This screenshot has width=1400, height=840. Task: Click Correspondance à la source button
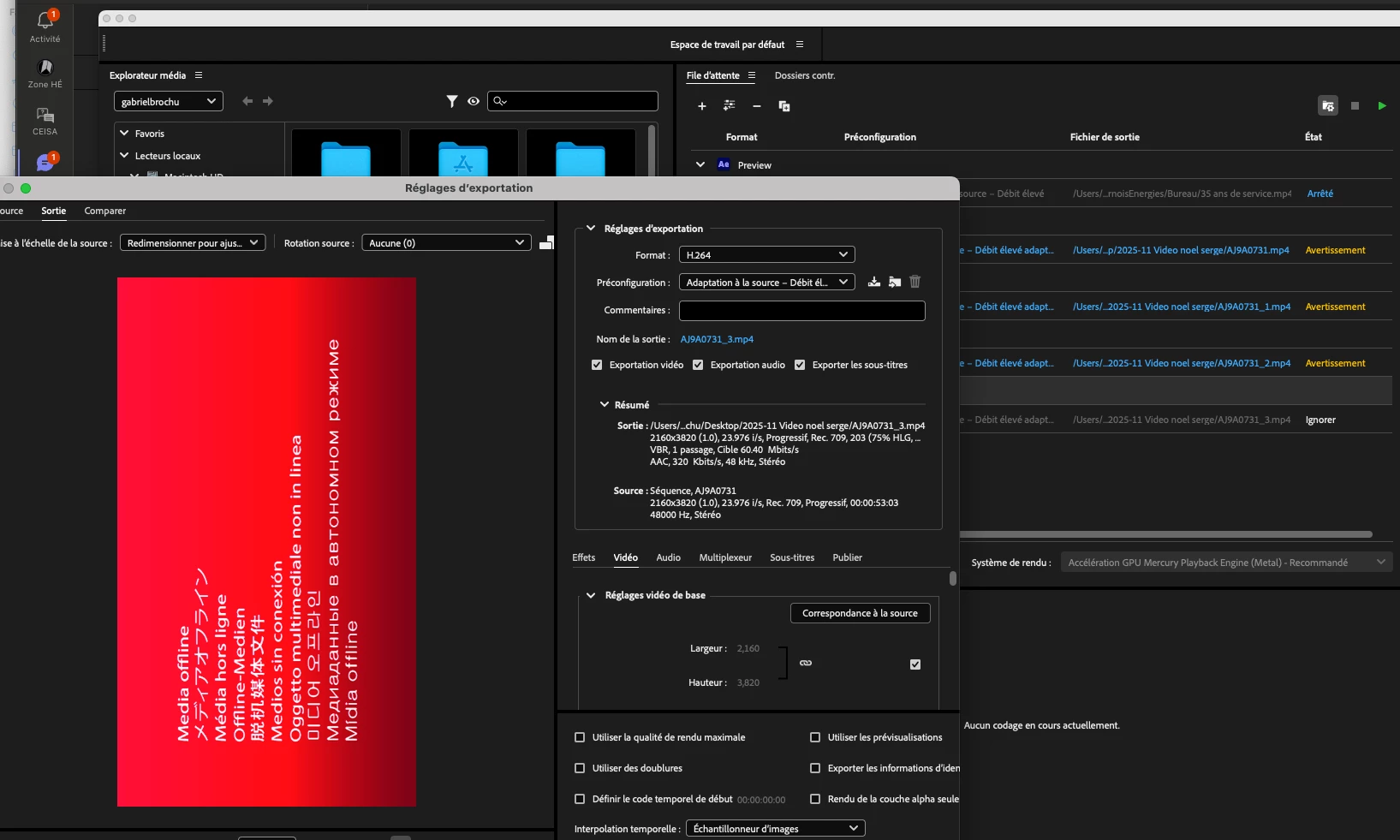[860, 613]
